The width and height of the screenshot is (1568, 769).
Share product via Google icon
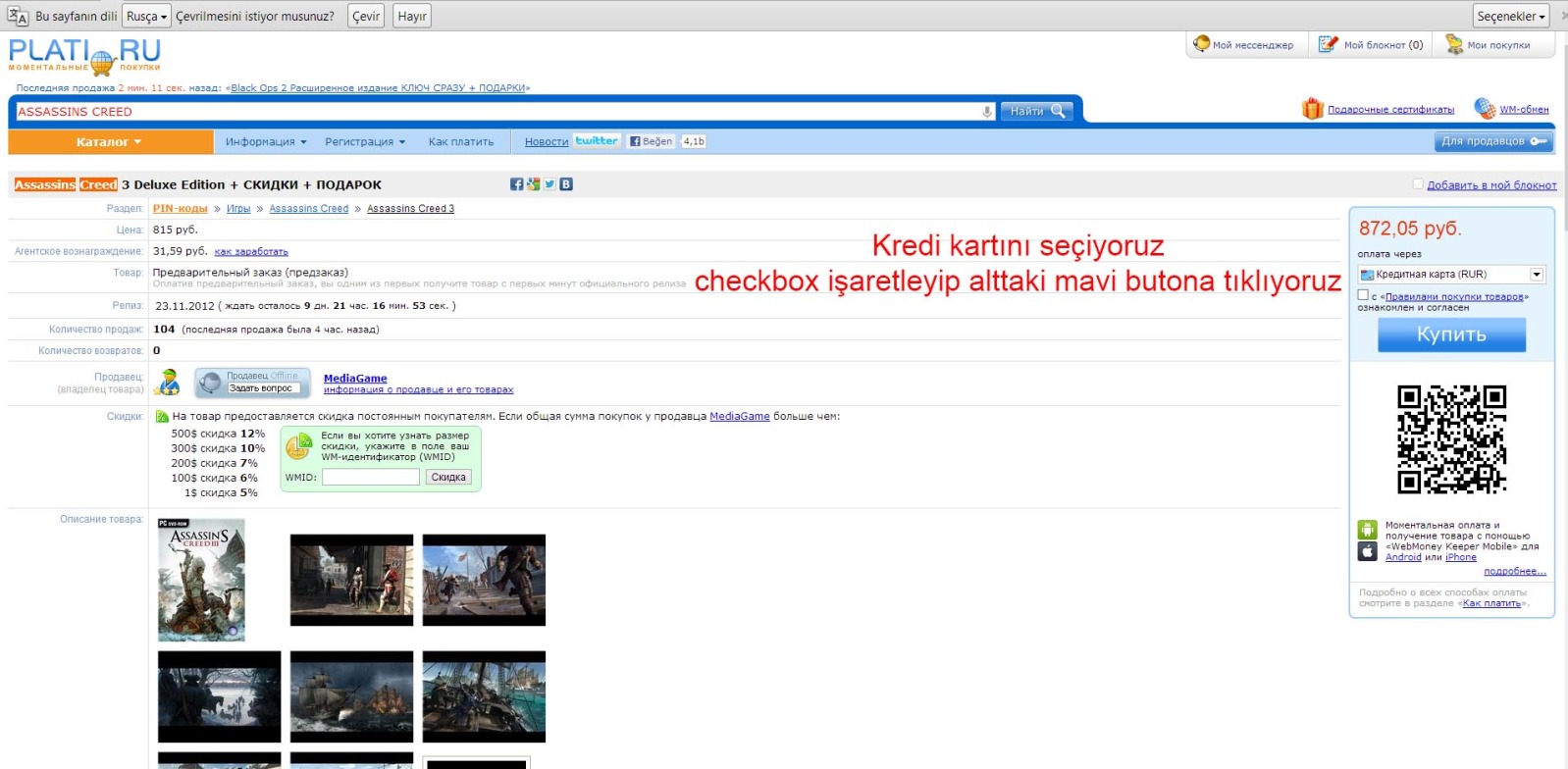(x=533, y=184)
